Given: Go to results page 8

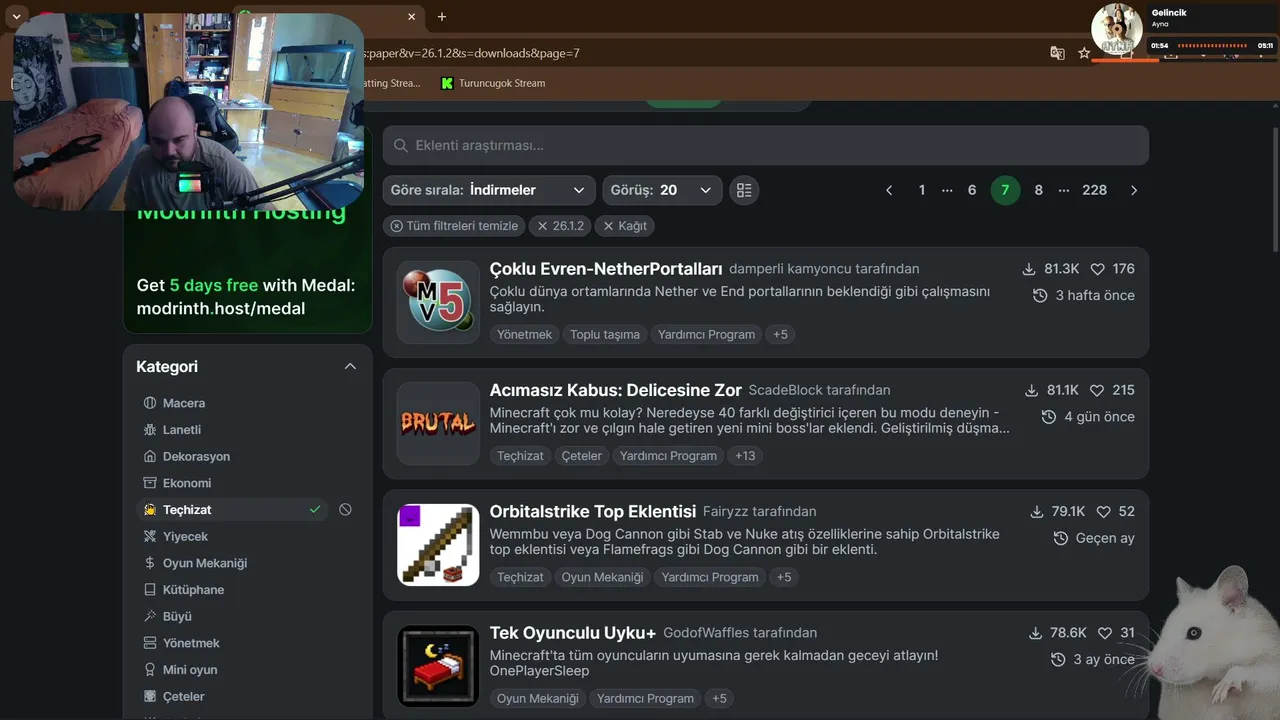Looking at the screenshot, I should pos(1039,190).
